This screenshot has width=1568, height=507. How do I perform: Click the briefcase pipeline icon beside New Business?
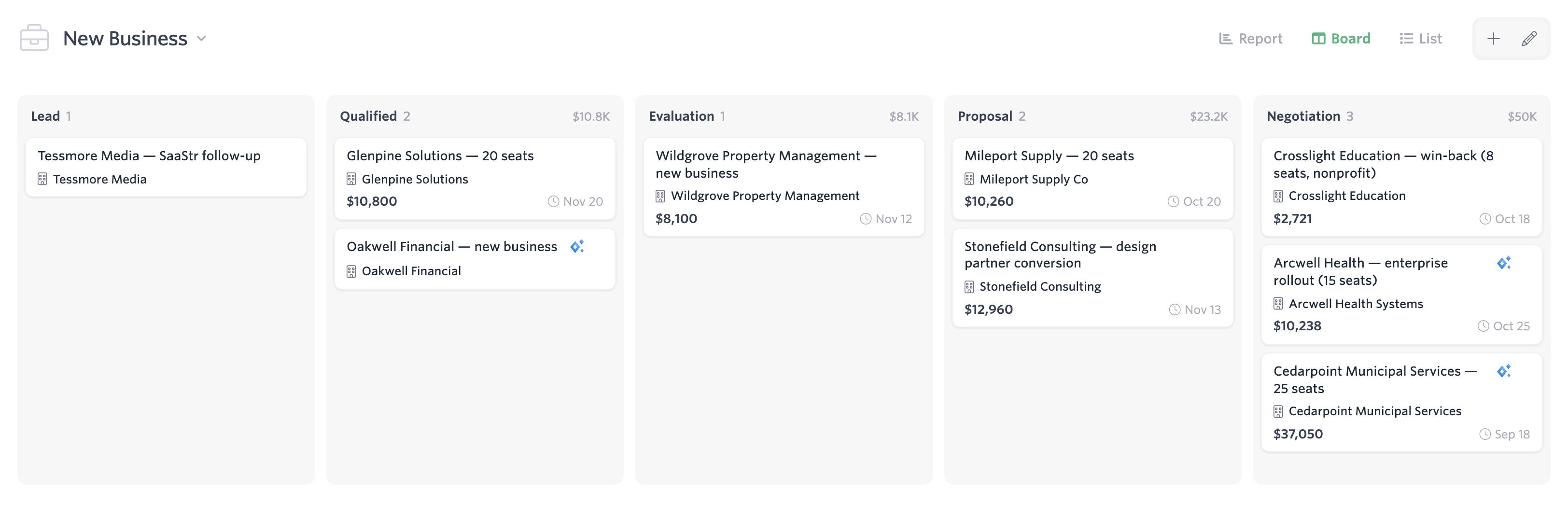[34, 38]
